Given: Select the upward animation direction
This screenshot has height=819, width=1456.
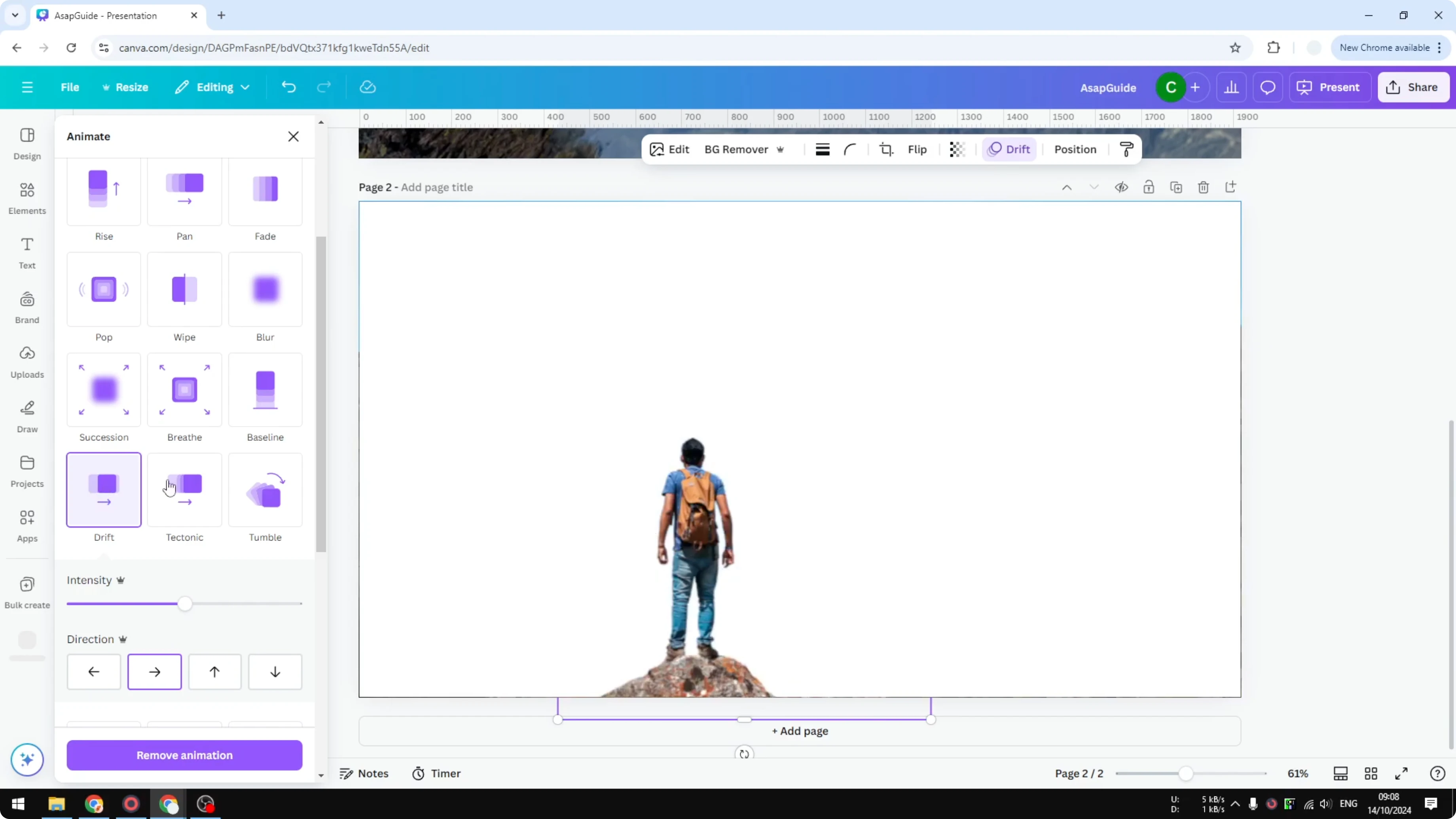Looking at the screenshot, I should tap(215, 671).
